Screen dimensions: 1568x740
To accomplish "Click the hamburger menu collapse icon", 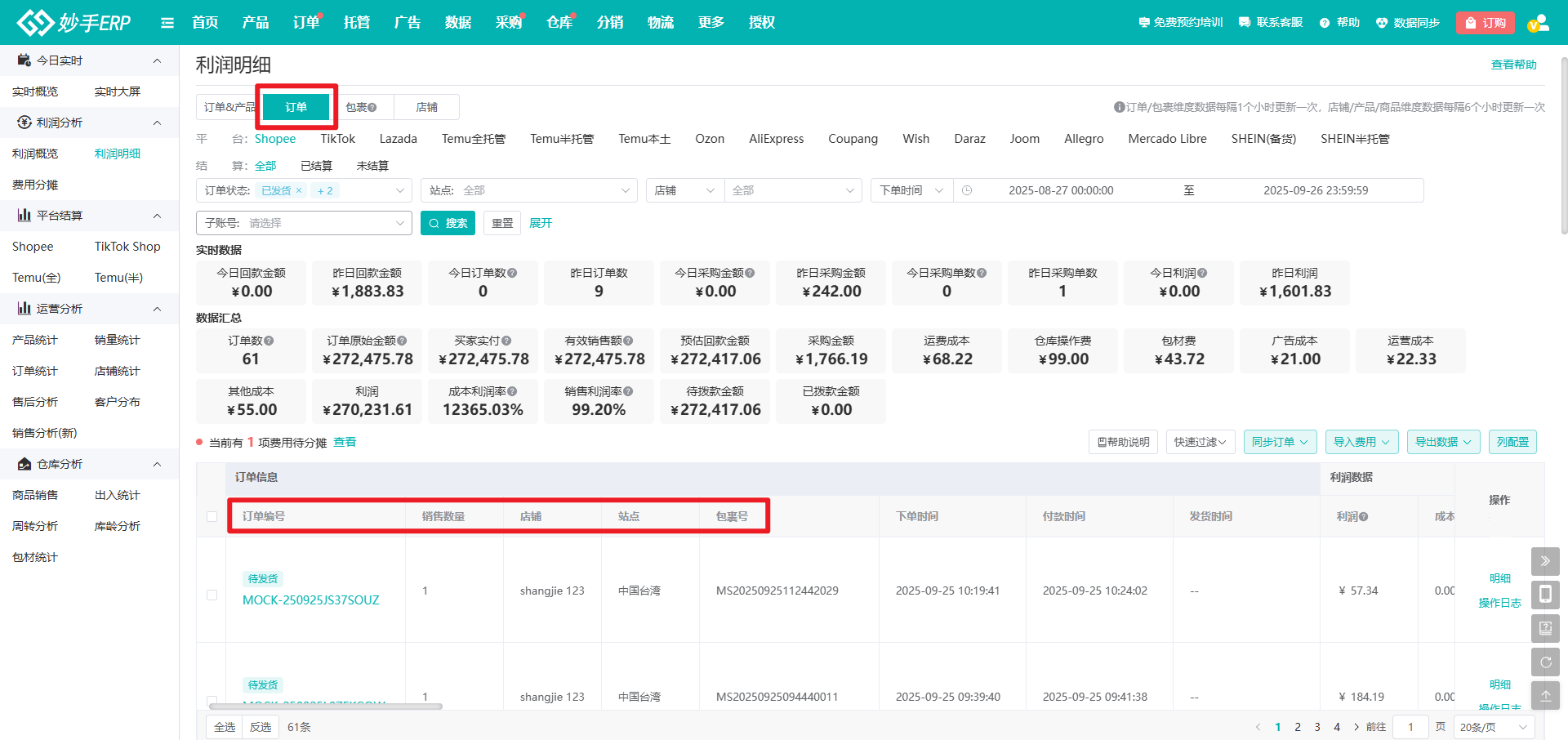I will click(167, 23).
